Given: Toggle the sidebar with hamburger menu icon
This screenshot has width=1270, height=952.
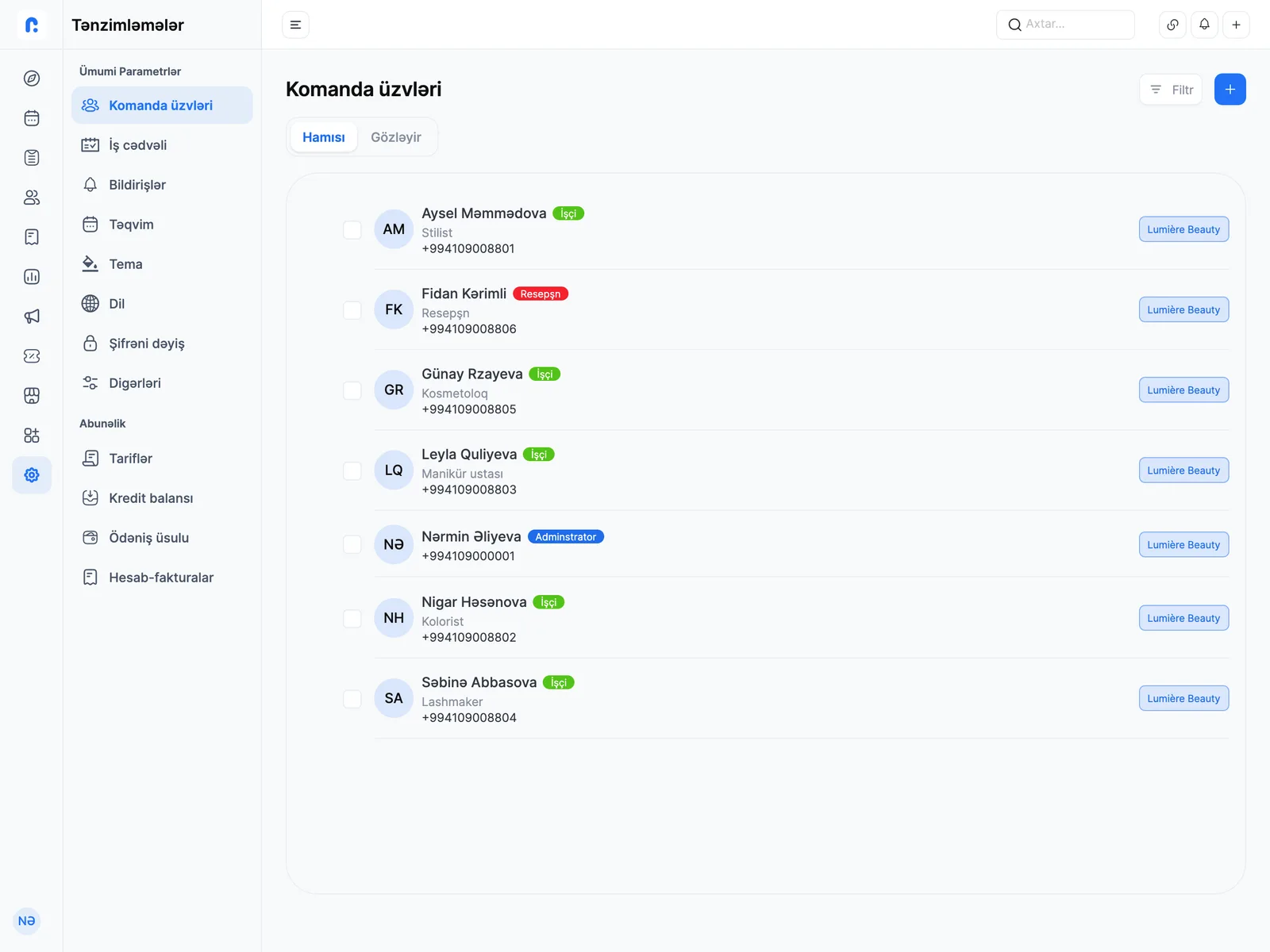Looking at the screenshot, I should tap(295, 25).
